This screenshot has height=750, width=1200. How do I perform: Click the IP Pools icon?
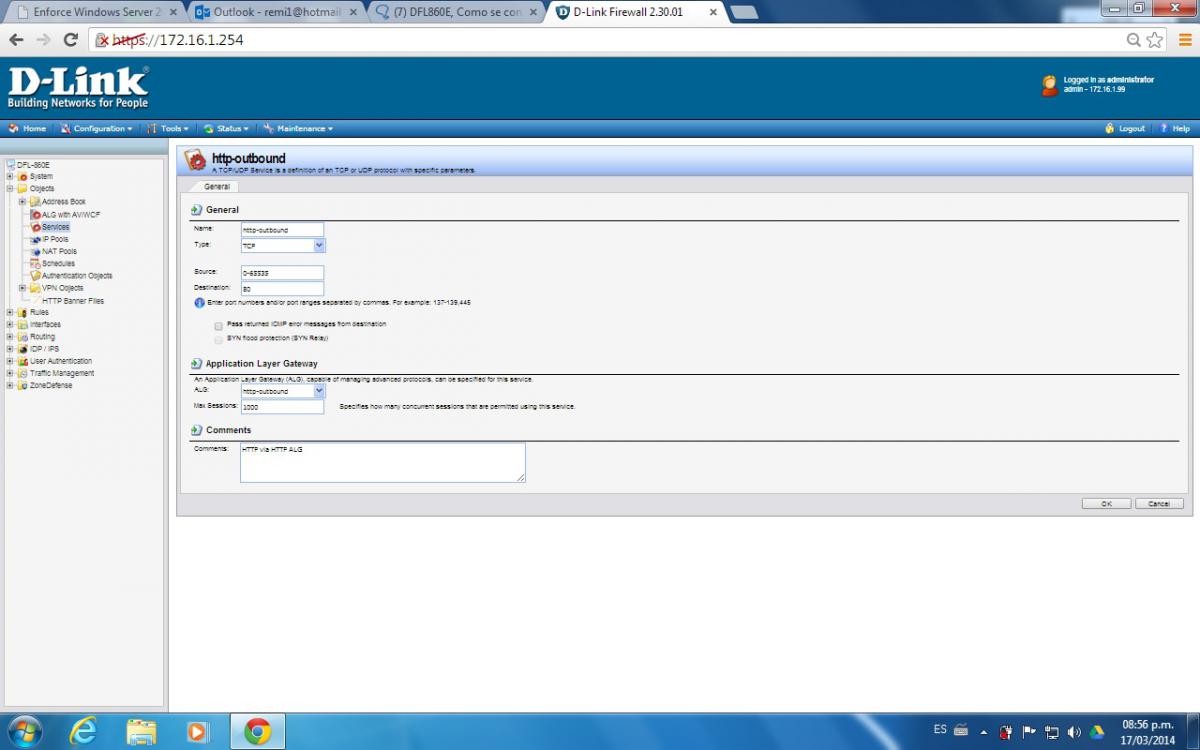[x=35, y=239]
